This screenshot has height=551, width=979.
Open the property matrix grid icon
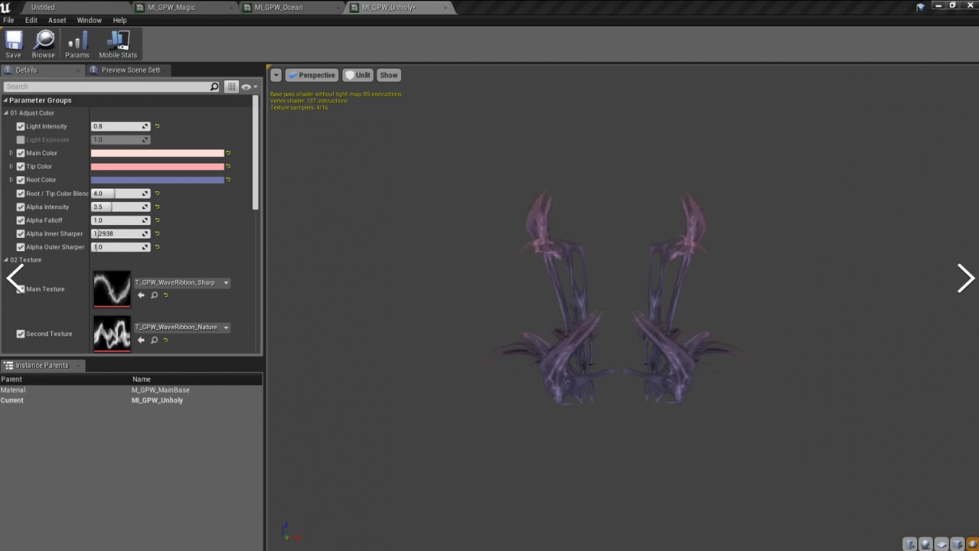click(232, 87)
